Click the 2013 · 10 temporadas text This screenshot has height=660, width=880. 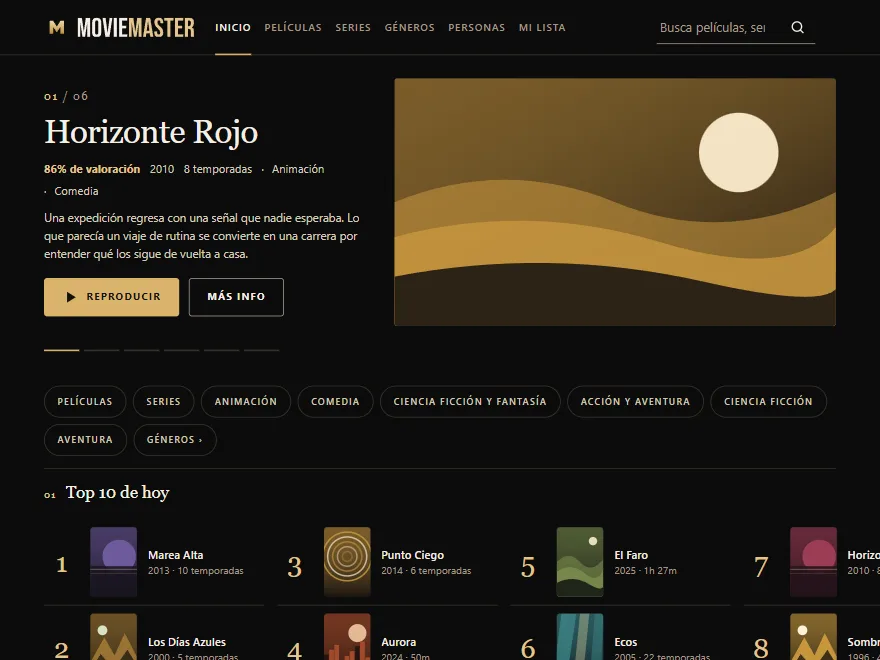196,571
